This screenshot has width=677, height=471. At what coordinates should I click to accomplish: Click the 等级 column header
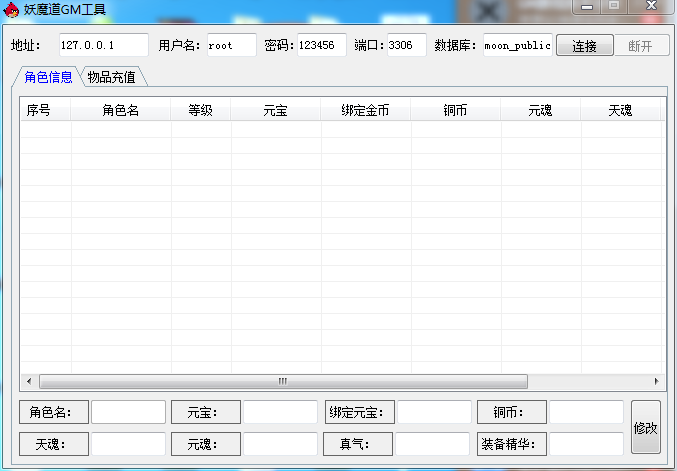[x=200, y=110]
